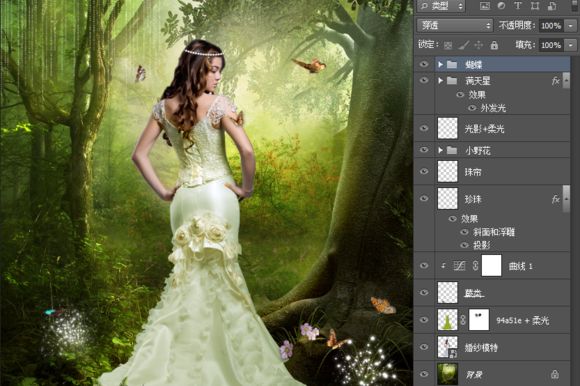Image resolution: width=580 pixels, height=386 pixels.
Task: Click the type layer filter icon
Action: (x=517, y=6)
